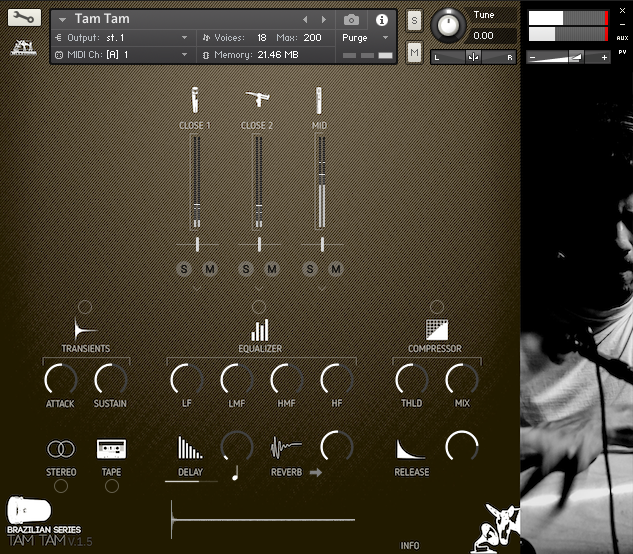Click the Delay effect icon
This screenshot has height=554, width=633.
tap(189, 448)
